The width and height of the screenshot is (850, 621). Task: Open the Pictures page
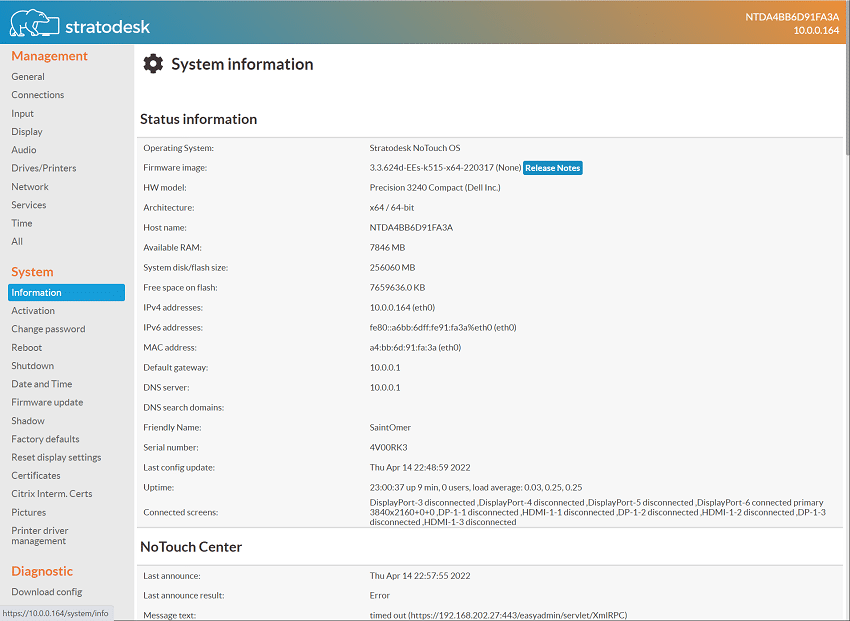tap(29, 512)
